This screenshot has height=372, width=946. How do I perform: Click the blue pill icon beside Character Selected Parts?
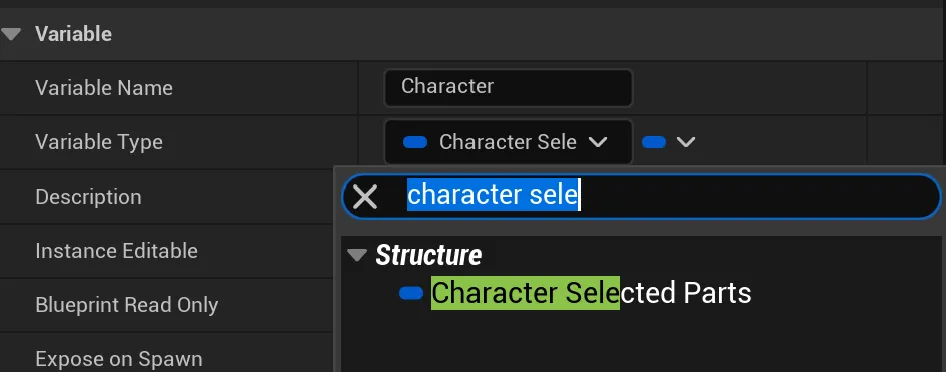(x=411, y=293)
